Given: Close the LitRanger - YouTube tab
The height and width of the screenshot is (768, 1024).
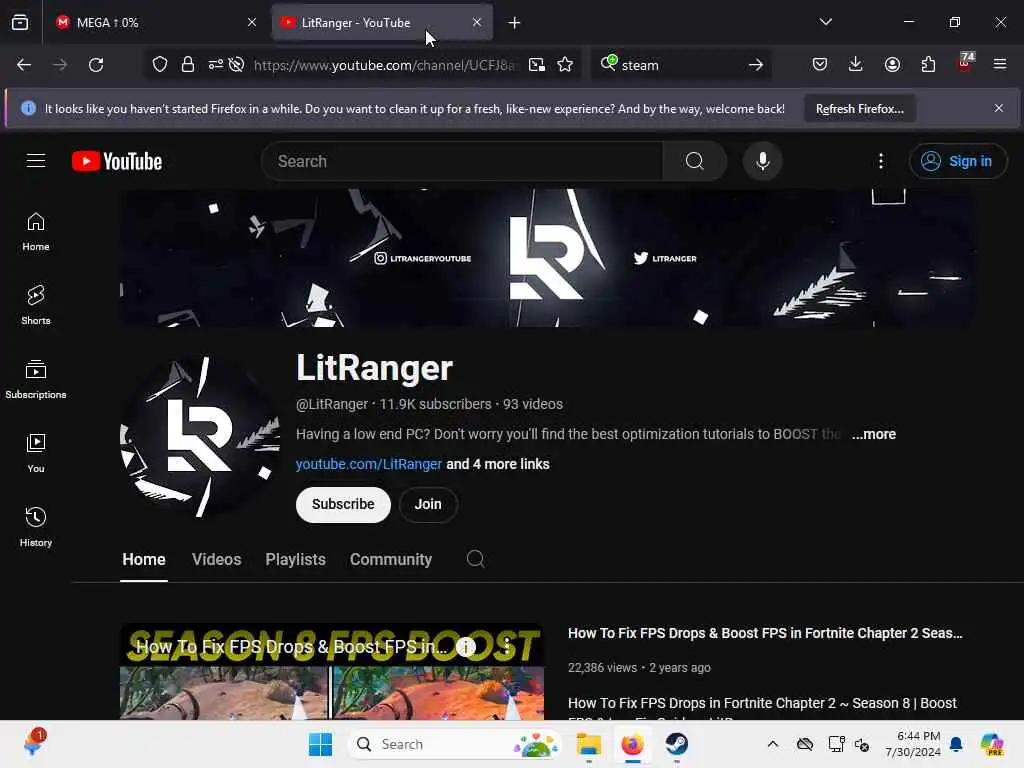Looking at the screenshot, I should pos(477,23).
